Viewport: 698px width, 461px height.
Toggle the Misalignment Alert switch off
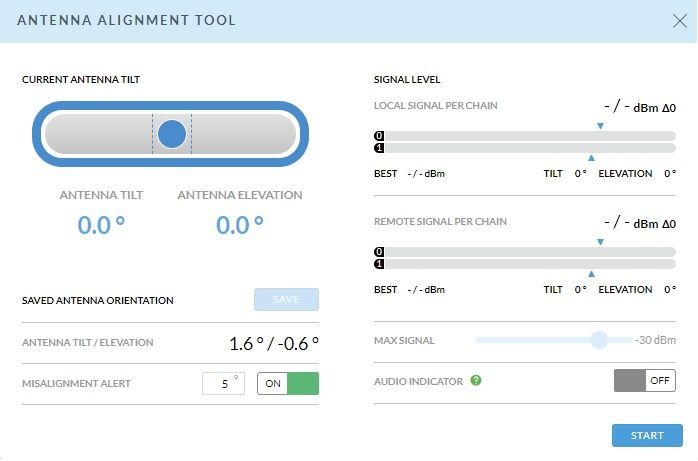288,384
